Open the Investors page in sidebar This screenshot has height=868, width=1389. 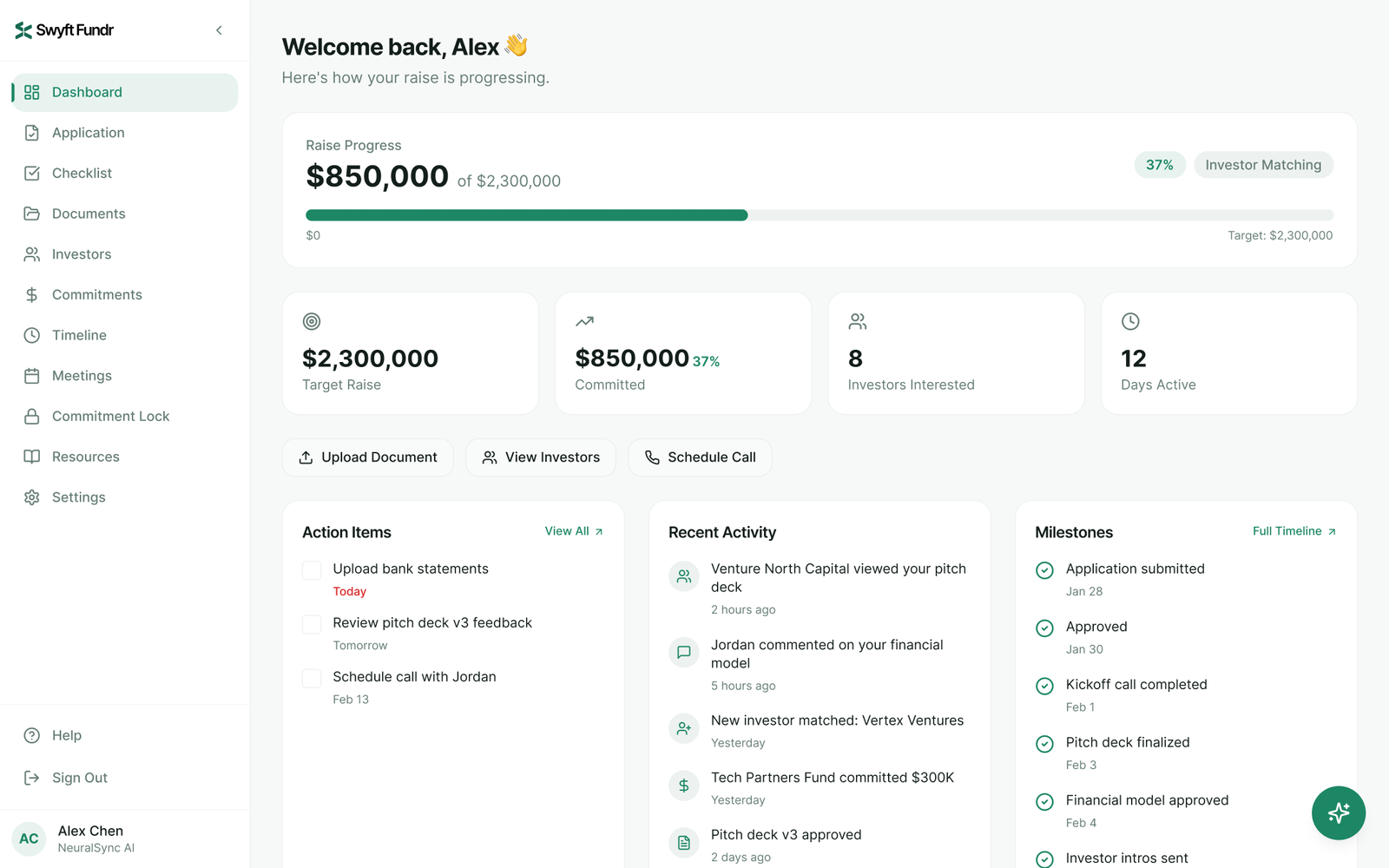[x=82, y=254]
